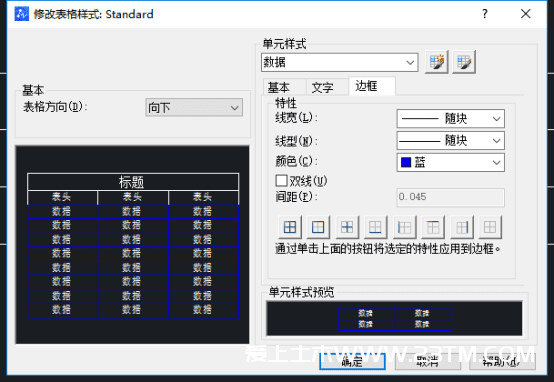The height and width of the screenshot is (382, 554).
Task: Click the create new cell style icon
Action: [x=437, y=62]
